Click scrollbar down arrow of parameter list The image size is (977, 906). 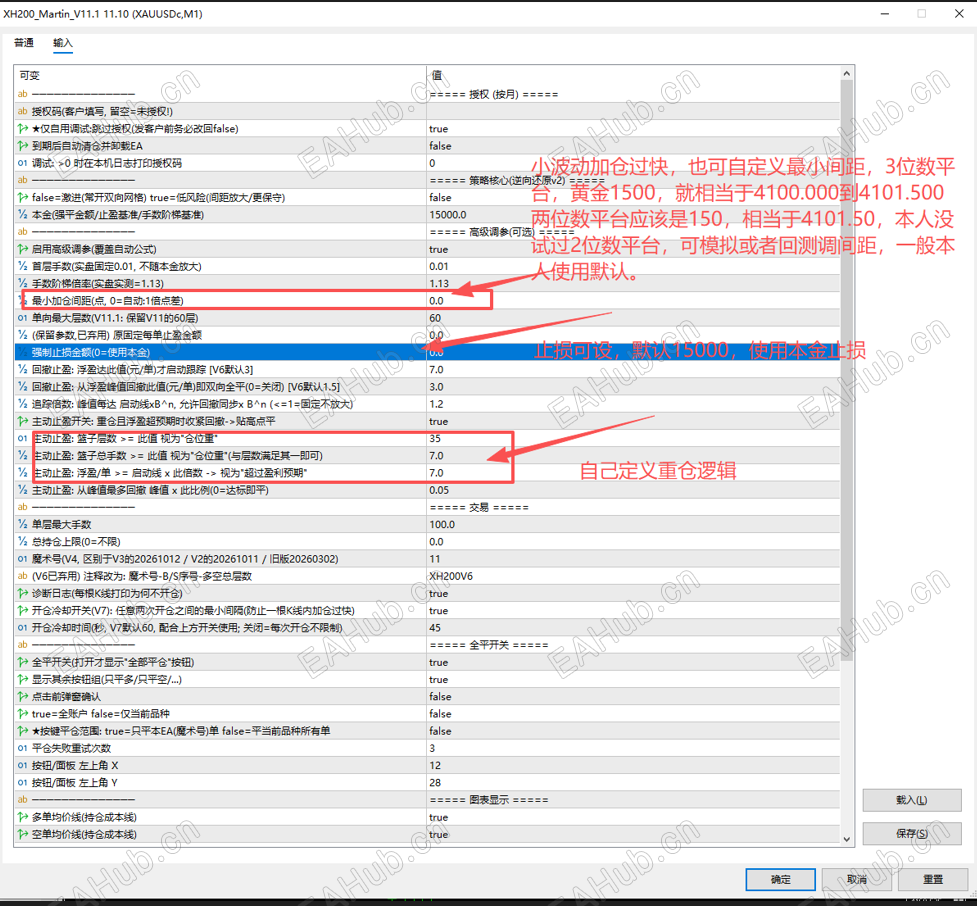pos(847,839)
